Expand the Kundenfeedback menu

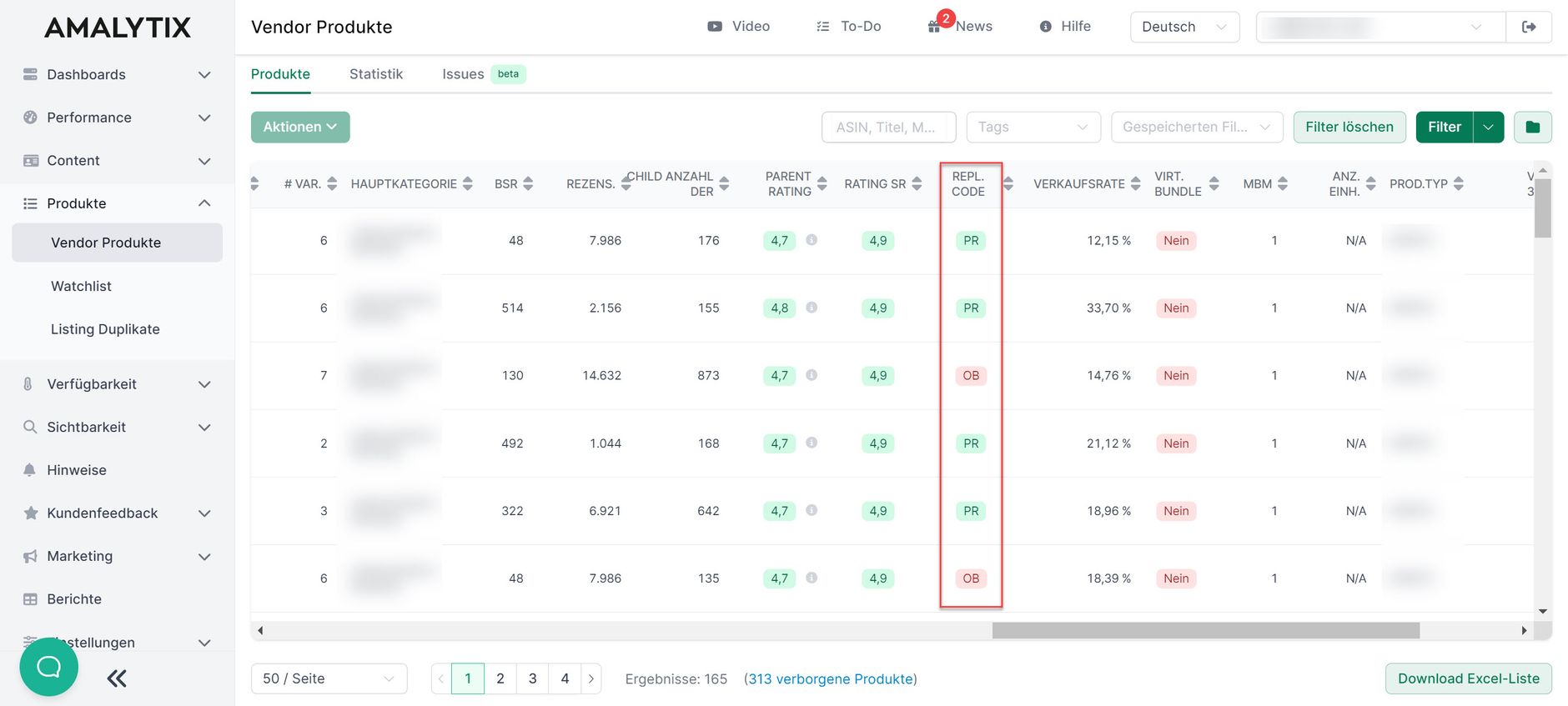[x=204, y=513]
